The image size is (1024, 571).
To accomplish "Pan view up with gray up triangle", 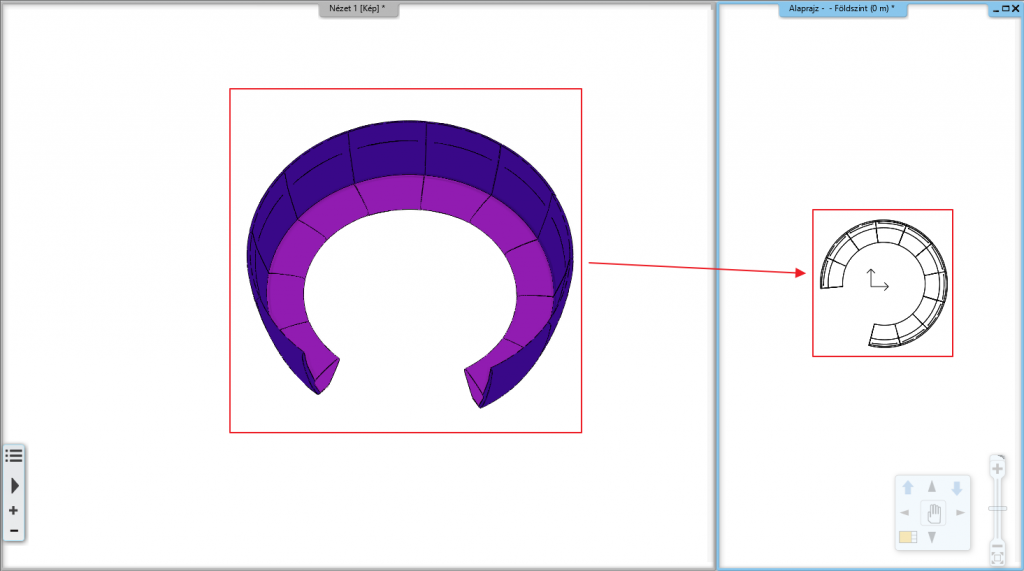I will point(932,487).
